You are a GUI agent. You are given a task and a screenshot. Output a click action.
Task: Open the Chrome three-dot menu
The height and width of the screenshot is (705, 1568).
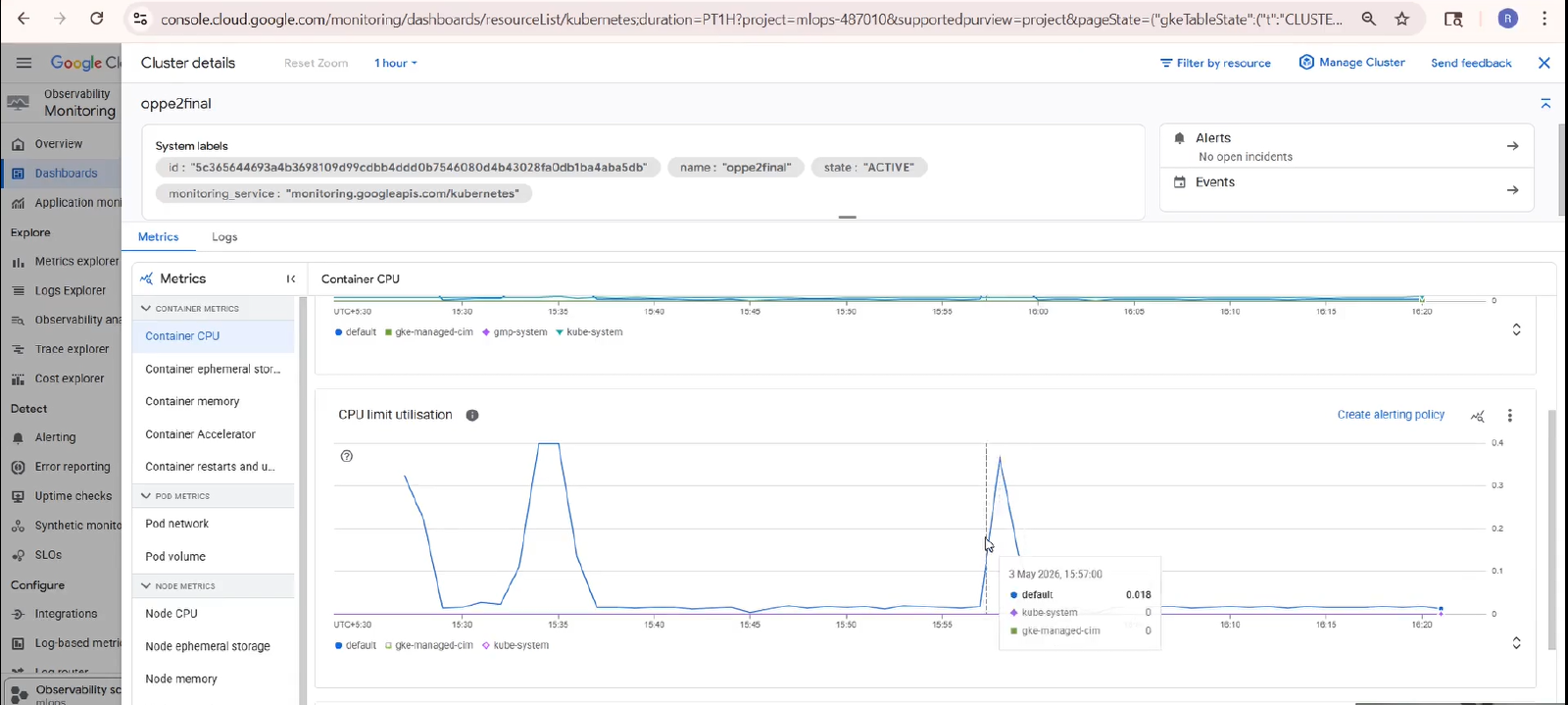point(1544,19)
